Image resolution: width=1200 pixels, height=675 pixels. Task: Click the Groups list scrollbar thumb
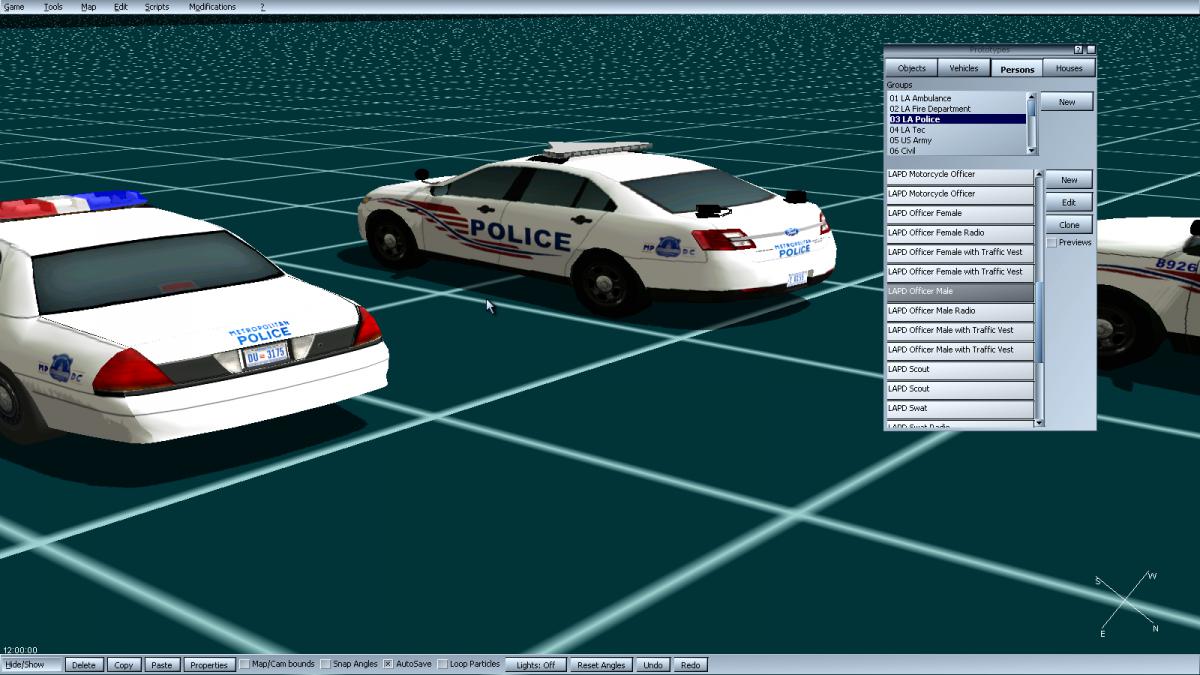click(x=1032, y=107)
